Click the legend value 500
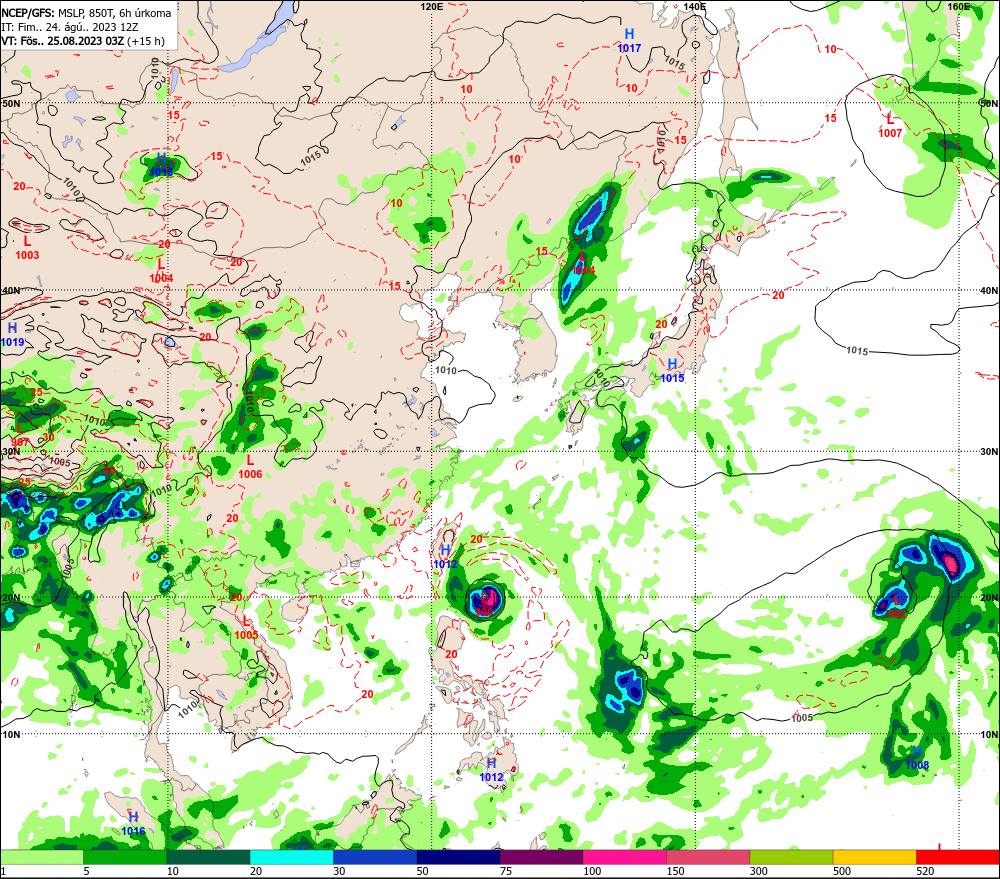 pos(842,871)
